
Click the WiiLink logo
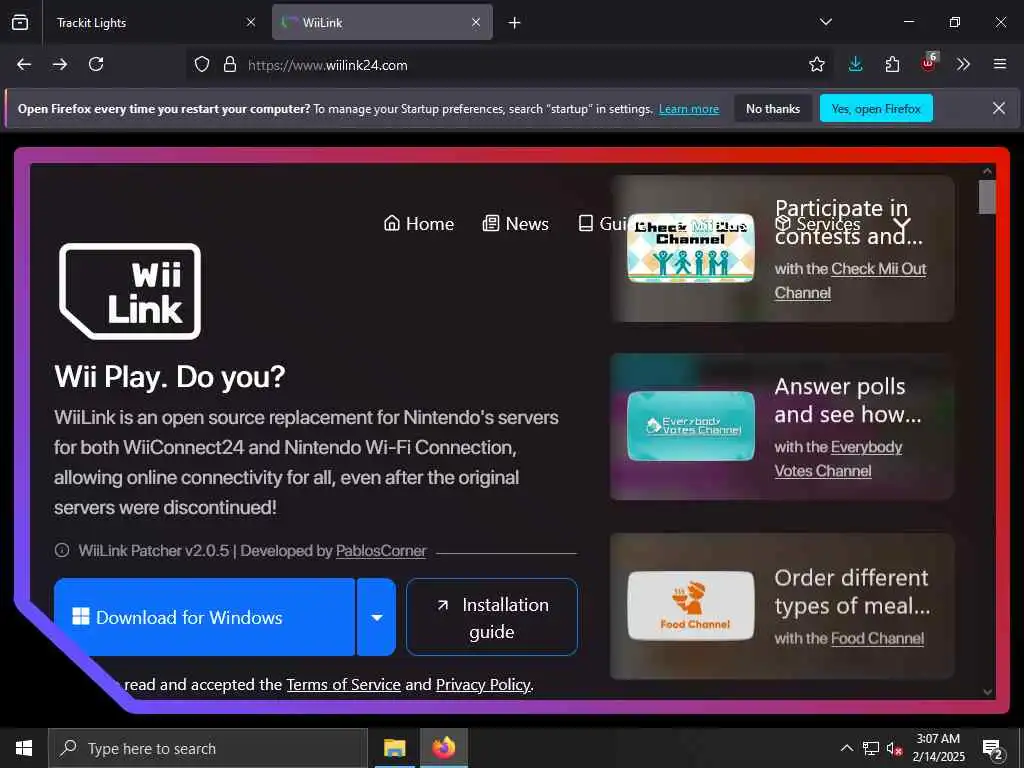point(130,291)
